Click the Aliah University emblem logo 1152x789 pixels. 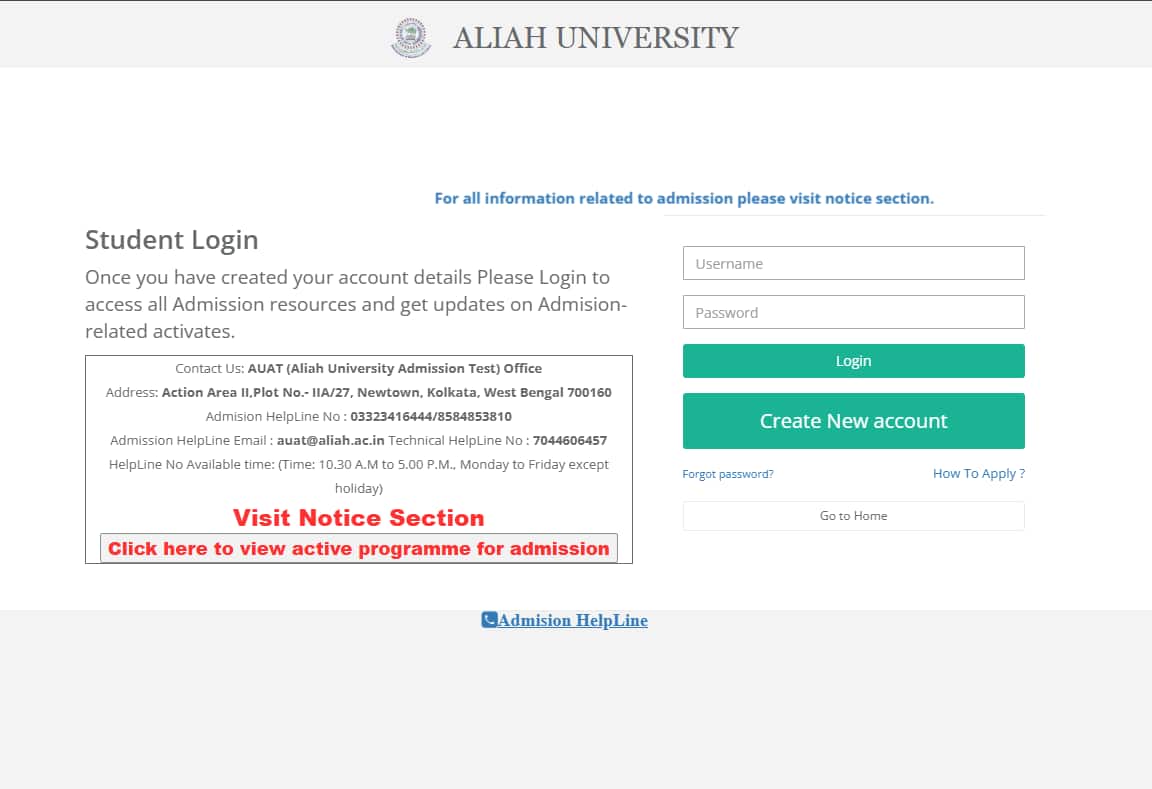tap(411, 37)
